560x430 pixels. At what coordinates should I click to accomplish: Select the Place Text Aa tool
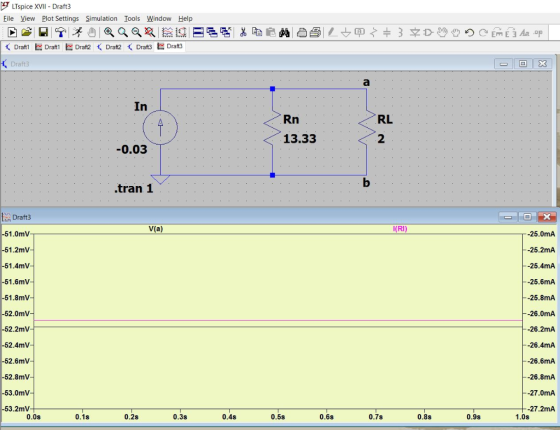(524, 32)
